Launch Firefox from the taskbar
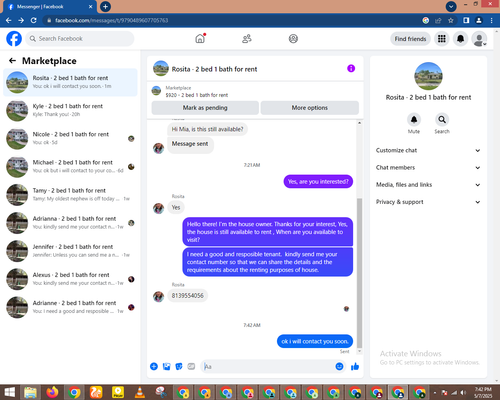The width and height of the screenshot is (500, 400). (x=52, y=392)
